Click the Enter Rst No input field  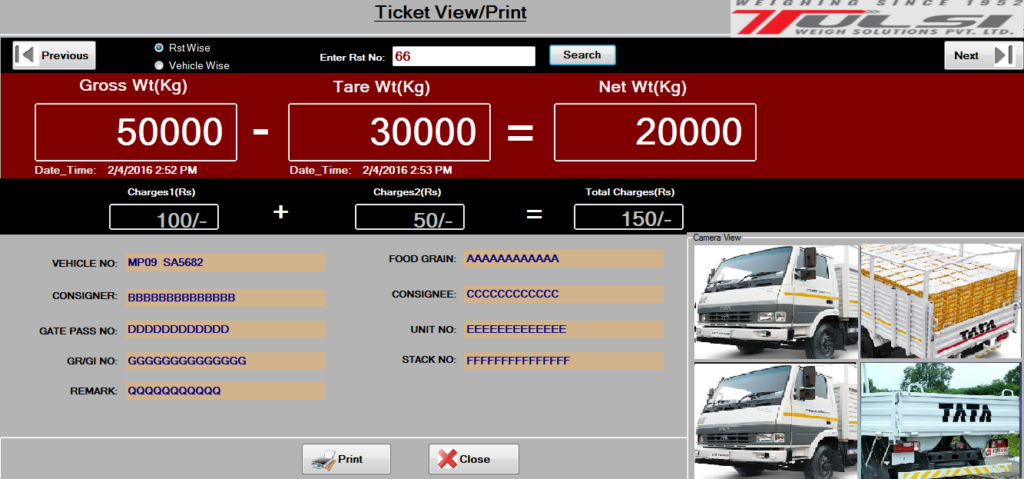click(463, 56)
